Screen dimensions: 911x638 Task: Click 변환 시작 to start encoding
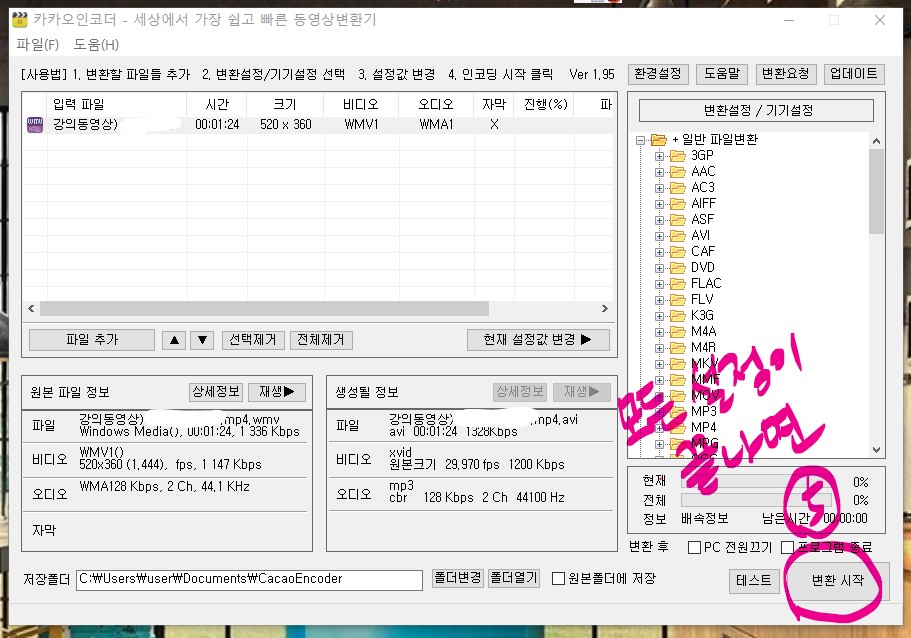click(x=837, y=580)
